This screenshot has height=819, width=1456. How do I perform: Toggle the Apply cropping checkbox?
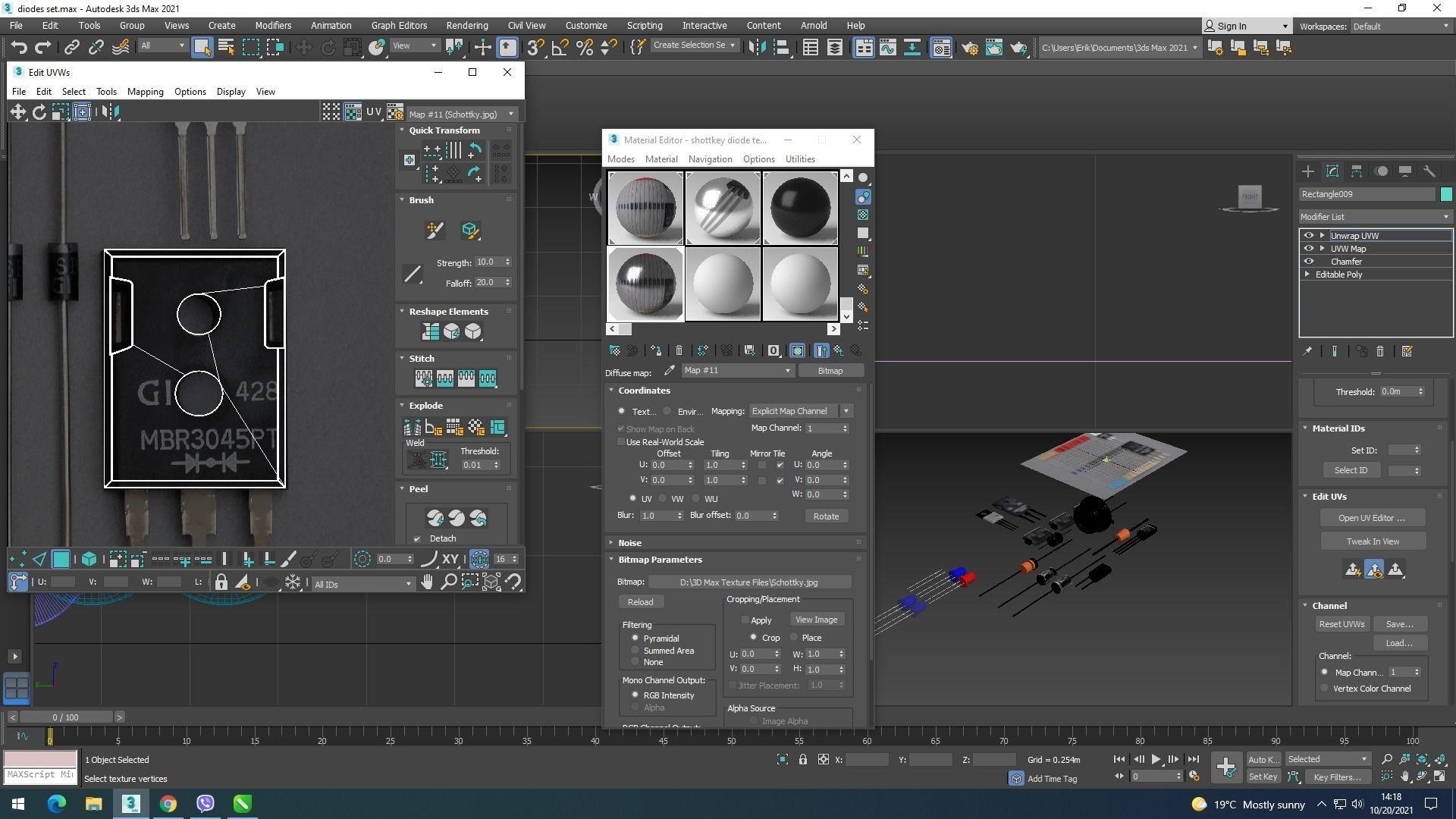pyautogui.click(x=745, y=620)
